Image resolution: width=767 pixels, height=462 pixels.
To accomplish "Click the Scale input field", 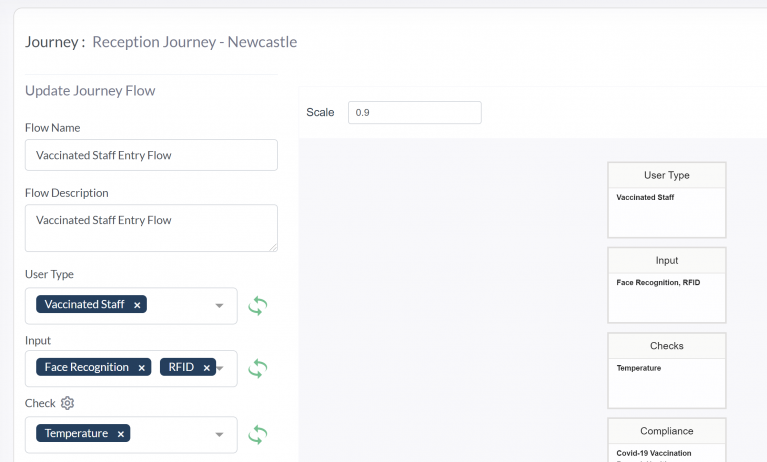I will pyautogui.click(x=414, y=113).
